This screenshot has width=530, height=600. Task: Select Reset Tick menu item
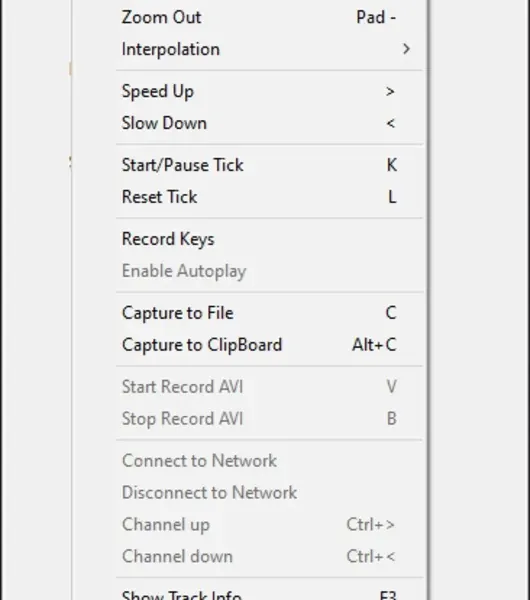(x=269, y=197)
